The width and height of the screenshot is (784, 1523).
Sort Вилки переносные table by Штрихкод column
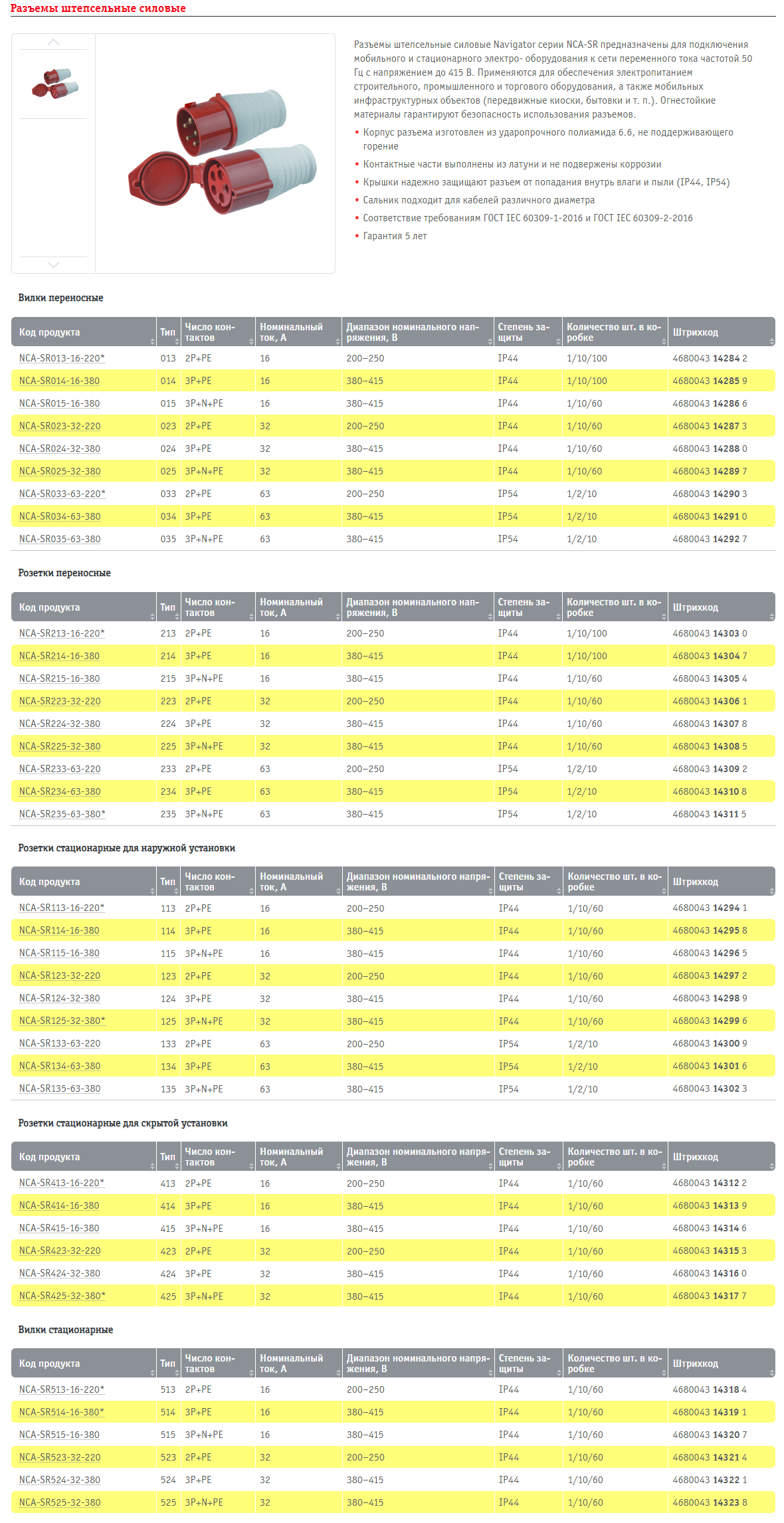[x=722, y=332]
